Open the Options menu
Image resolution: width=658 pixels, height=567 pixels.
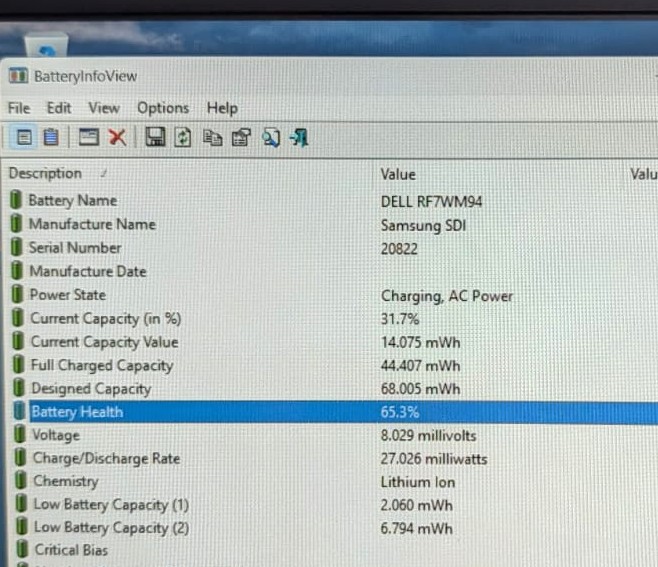tap(163, 108)
